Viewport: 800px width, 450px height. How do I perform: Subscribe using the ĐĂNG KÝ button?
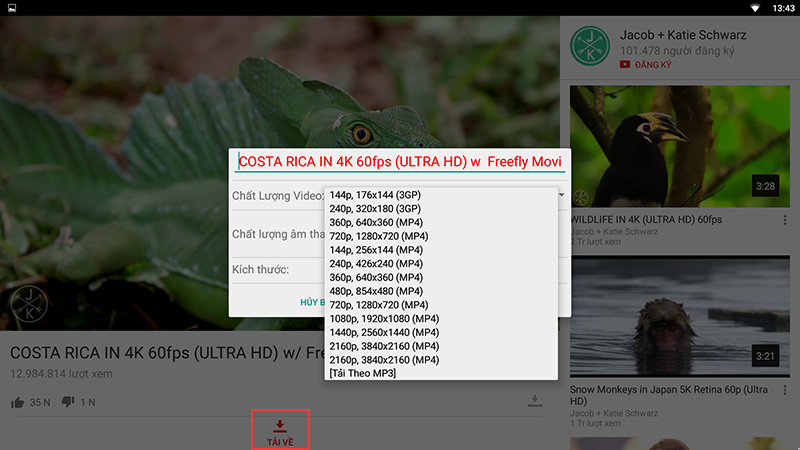coord(646,65)
